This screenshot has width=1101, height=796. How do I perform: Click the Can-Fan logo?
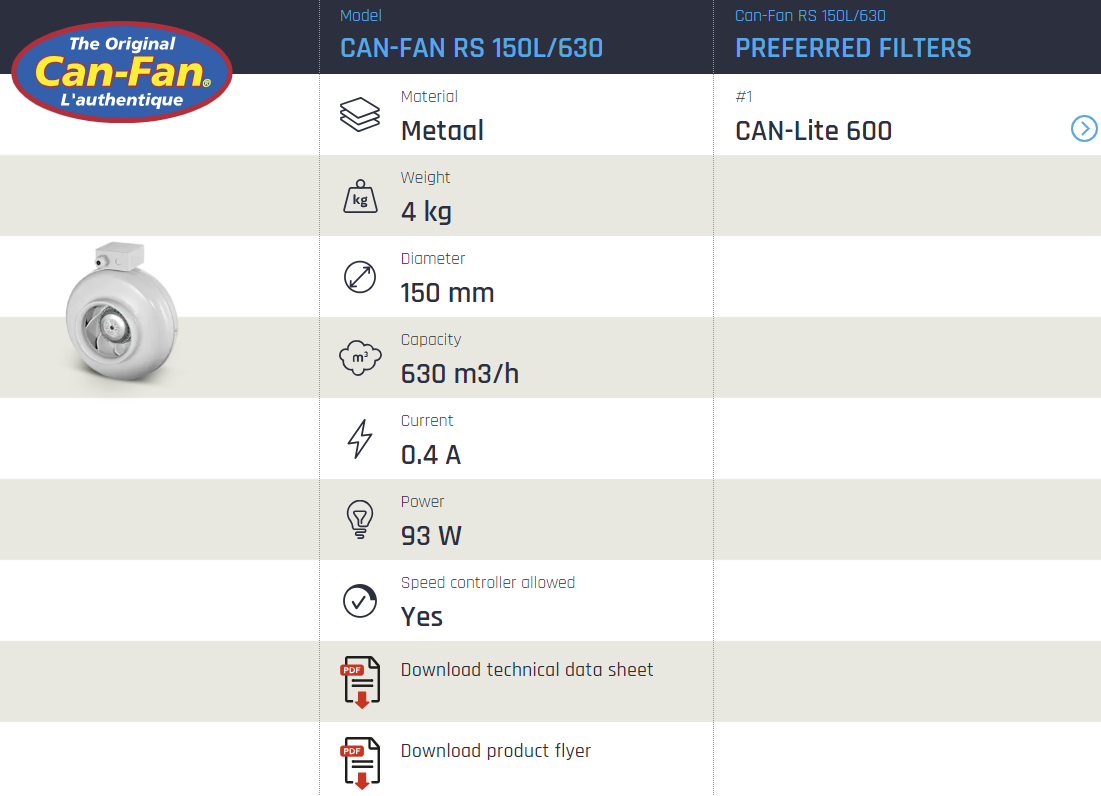(122, 72)
